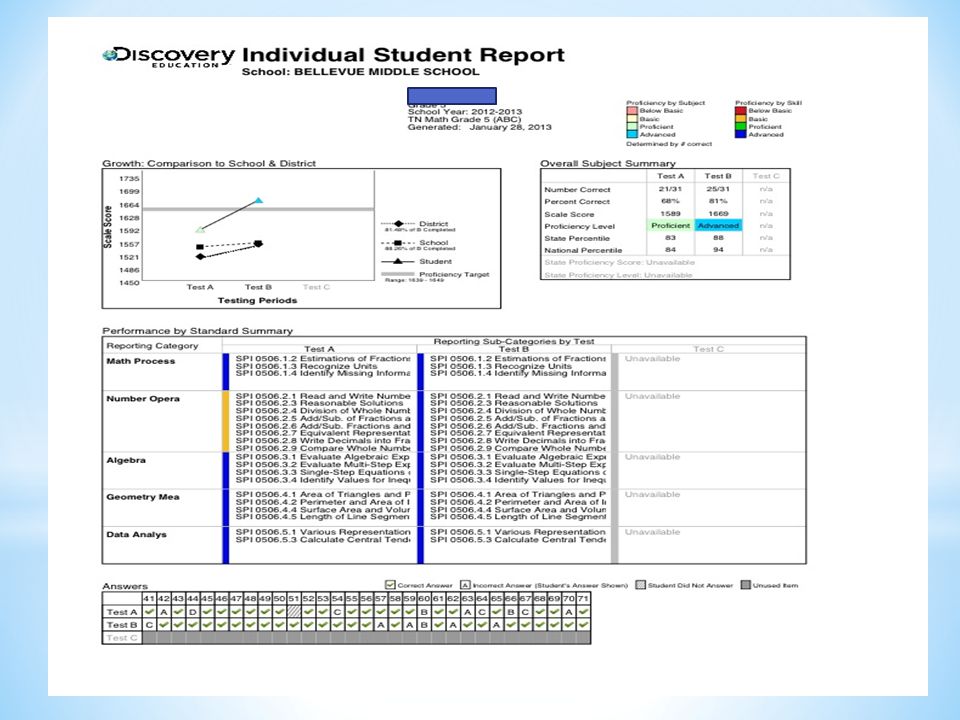Select the School square legend symbol

[399, 242]
